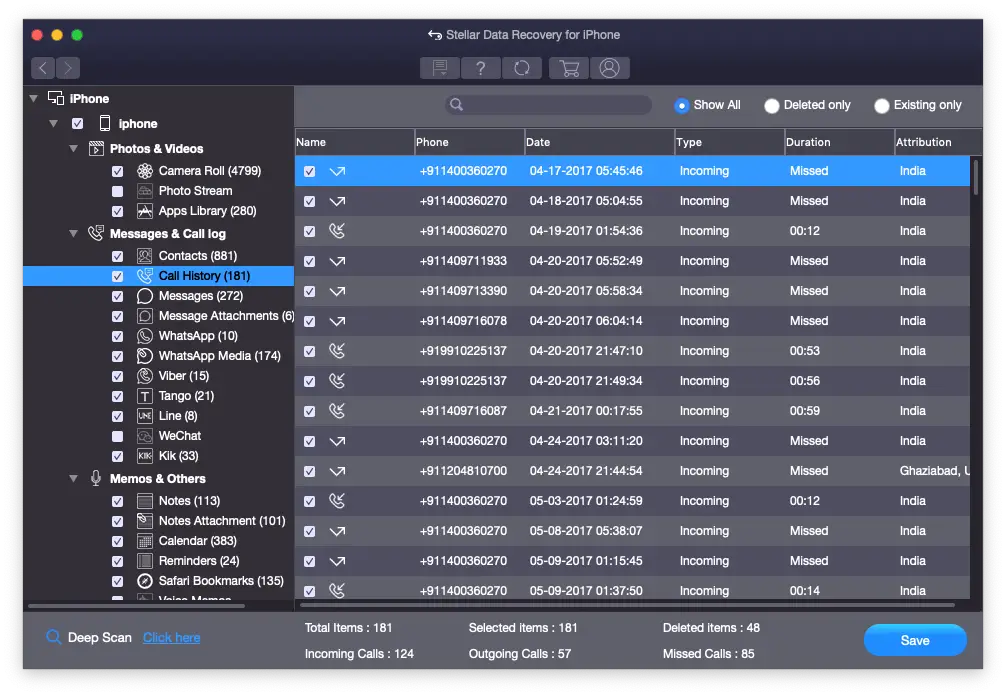The height and width of the screenshot is (696, 1006).
Task: Sort by the Type column header
Action: point(729,142)
